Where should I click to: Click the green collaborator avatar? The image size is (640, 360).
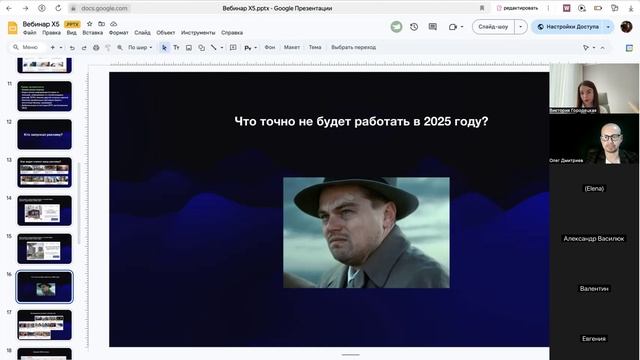pyautogui.click(x=396, y=27)
